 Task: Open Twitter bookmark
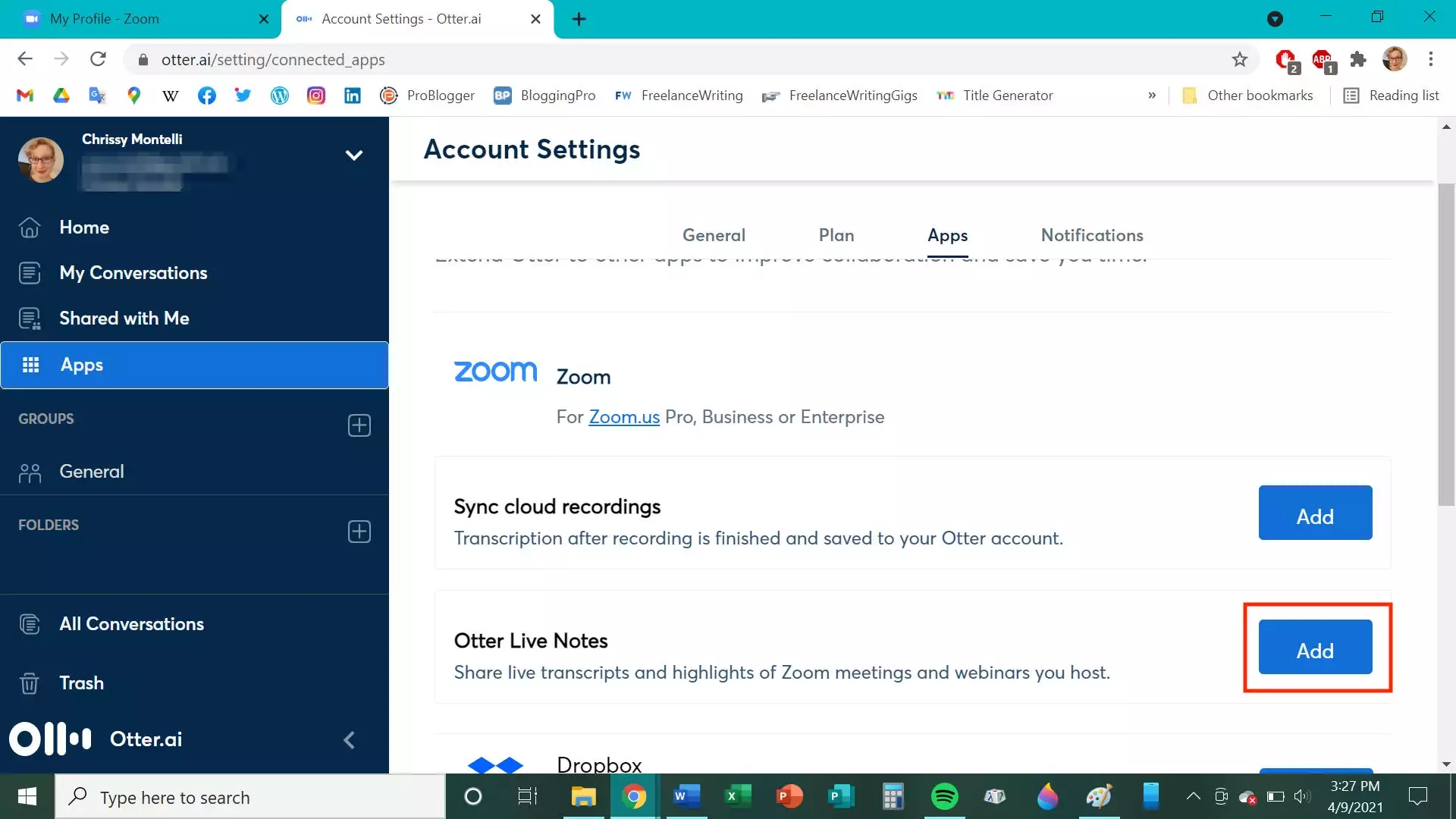pos(243,96)
